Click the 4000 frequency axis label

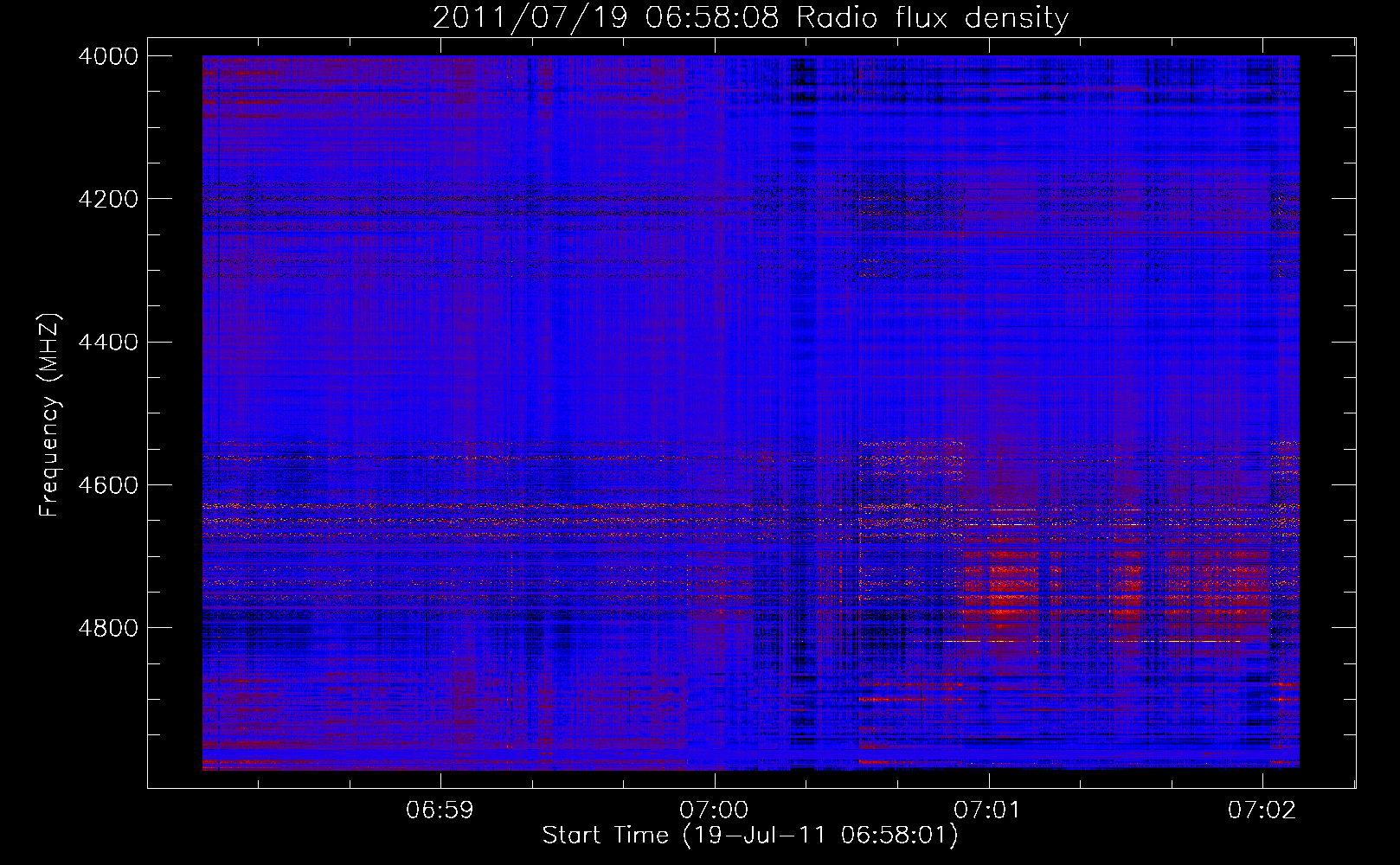coord(108,56)
